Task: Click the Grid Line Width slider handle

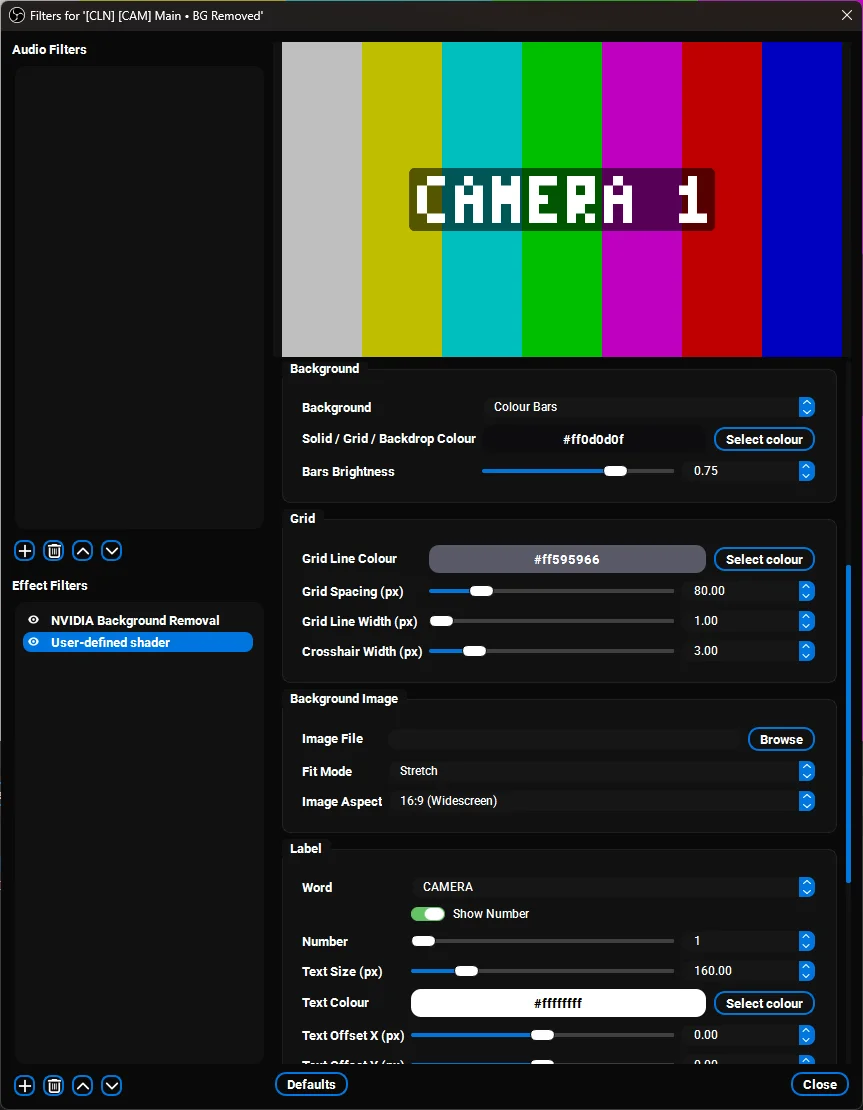Action: 441,622
